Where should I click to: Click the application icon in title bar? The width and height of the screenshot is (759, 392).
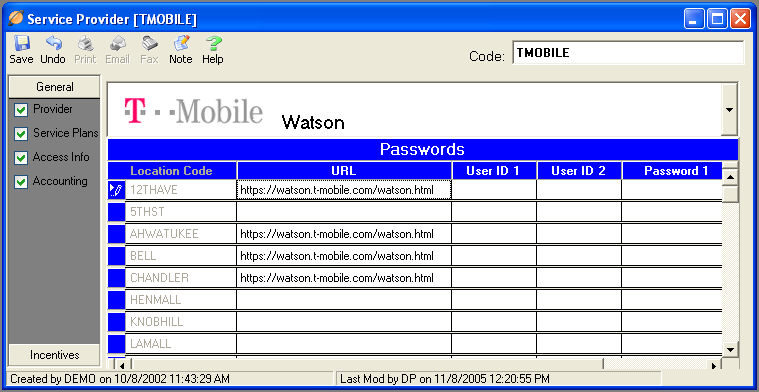pos(15,19)
